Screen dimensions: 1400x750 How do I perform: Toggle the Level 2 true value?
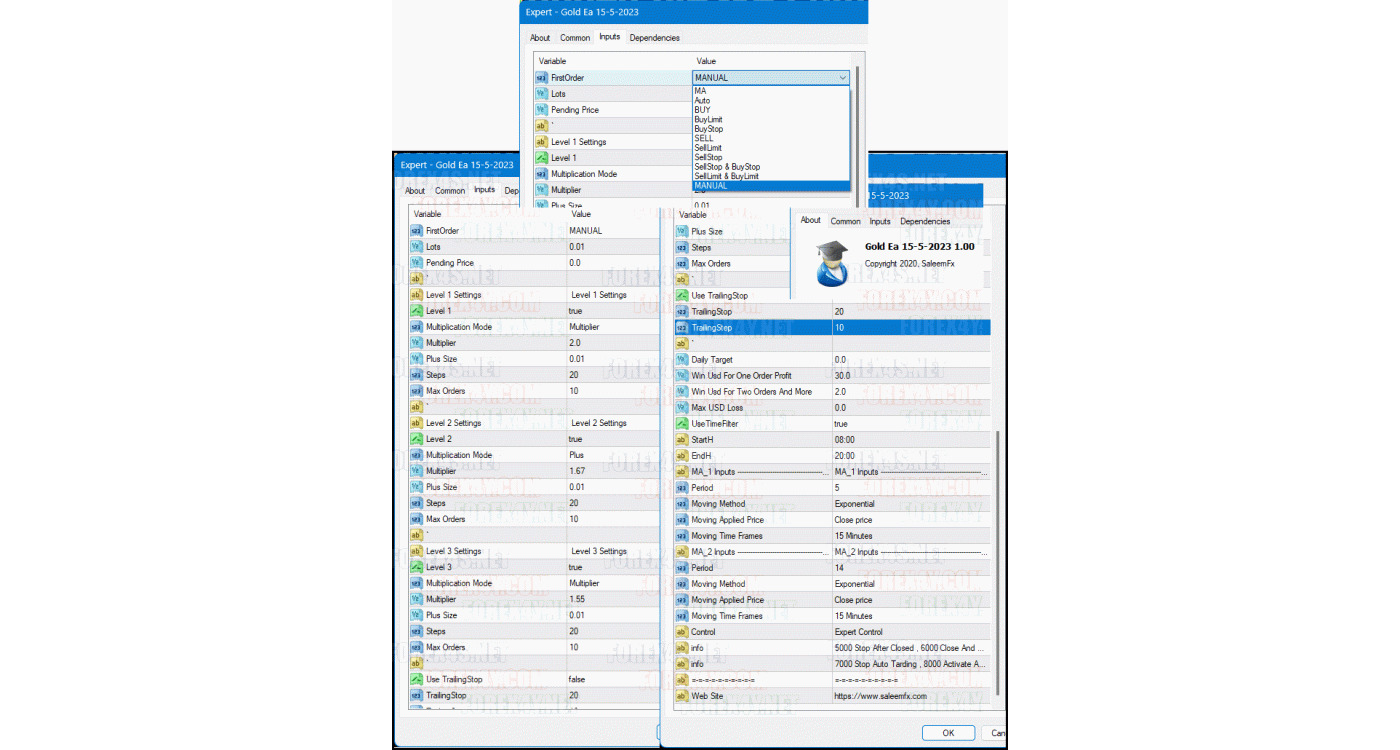point(575,439)
